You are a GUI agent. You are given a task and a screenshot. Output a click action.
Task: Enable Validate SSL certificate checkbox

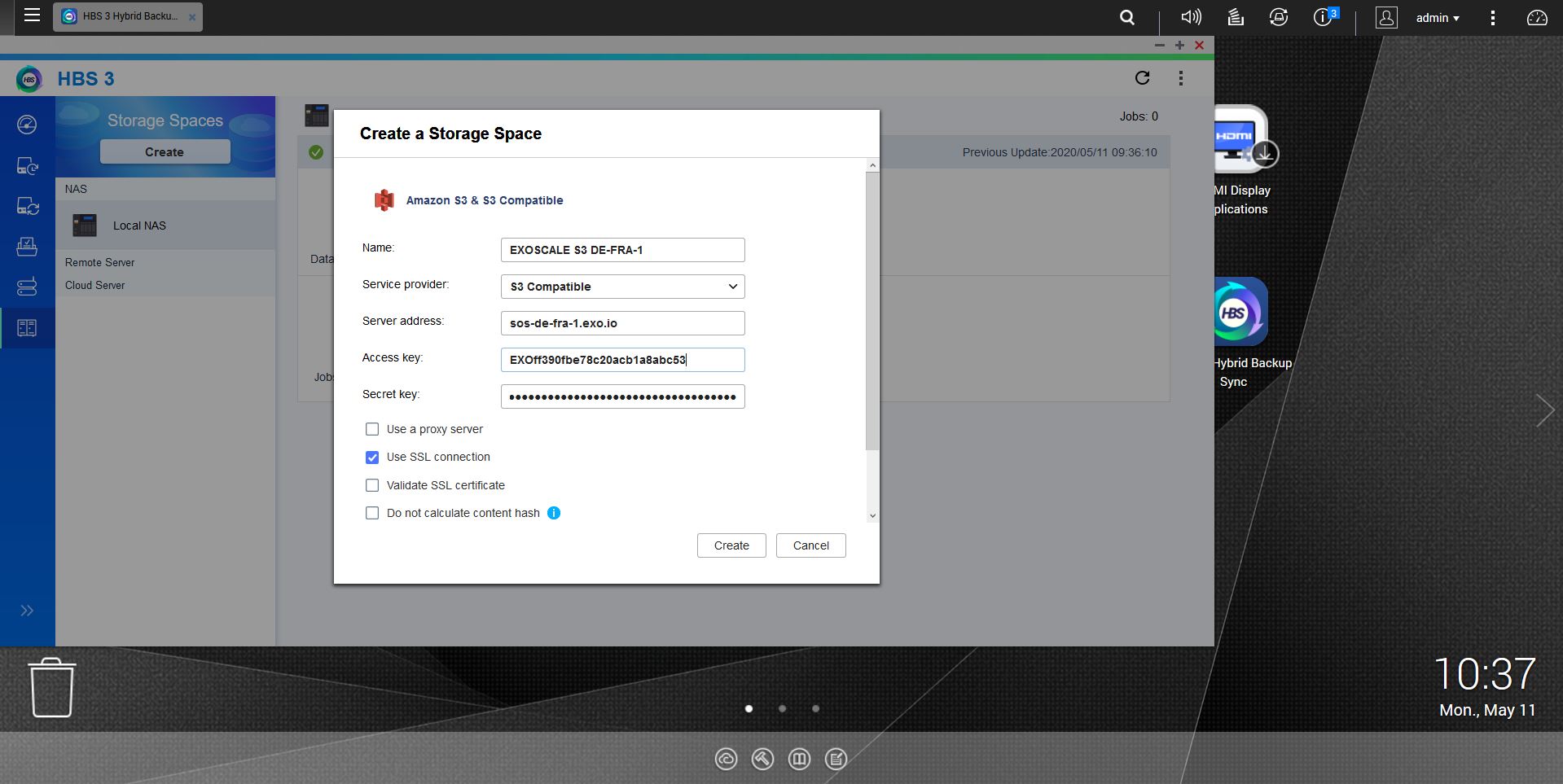pos(372,485)
